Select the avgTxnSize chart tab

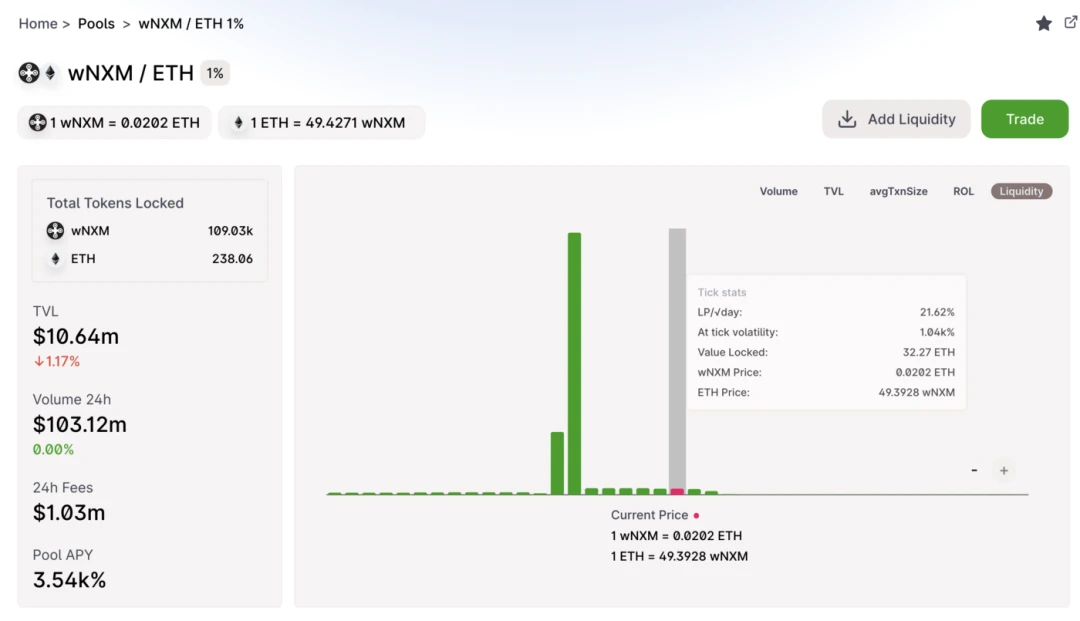(898, 191)
